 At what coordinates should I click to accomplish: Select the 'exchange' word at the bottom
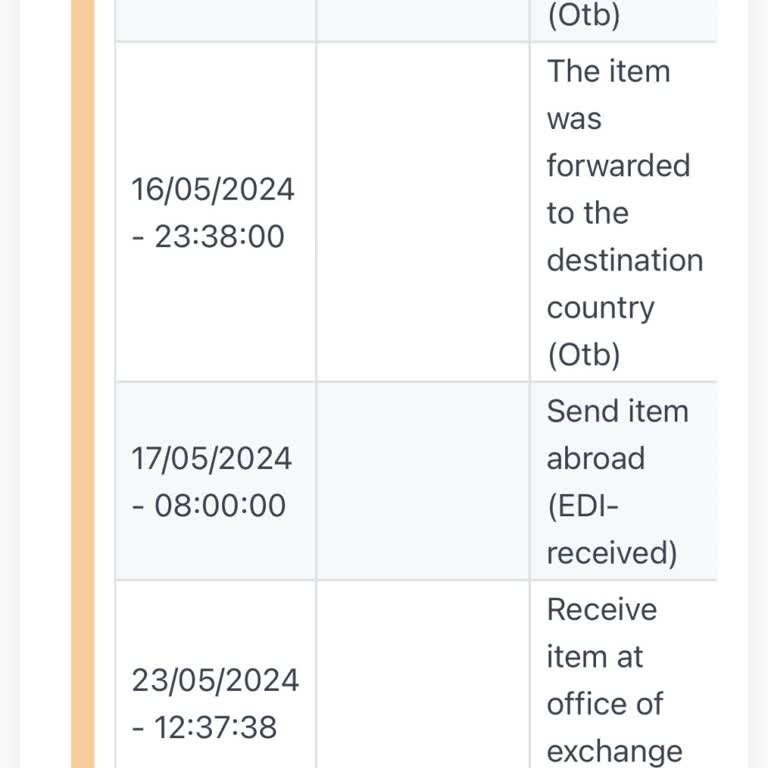click(614, 751)
